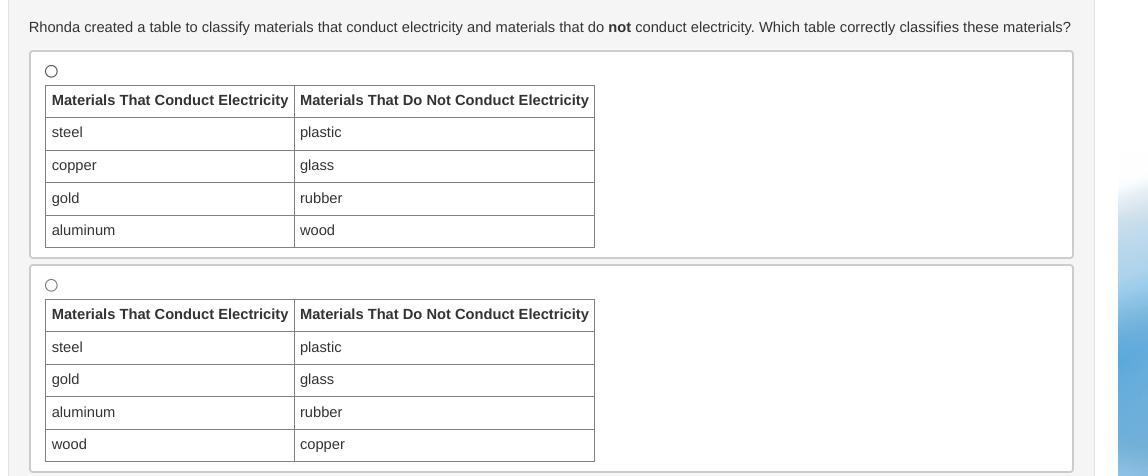1148x476 pixels.
Task: Click the bold word "not" in the question
Action: point(619,28)
